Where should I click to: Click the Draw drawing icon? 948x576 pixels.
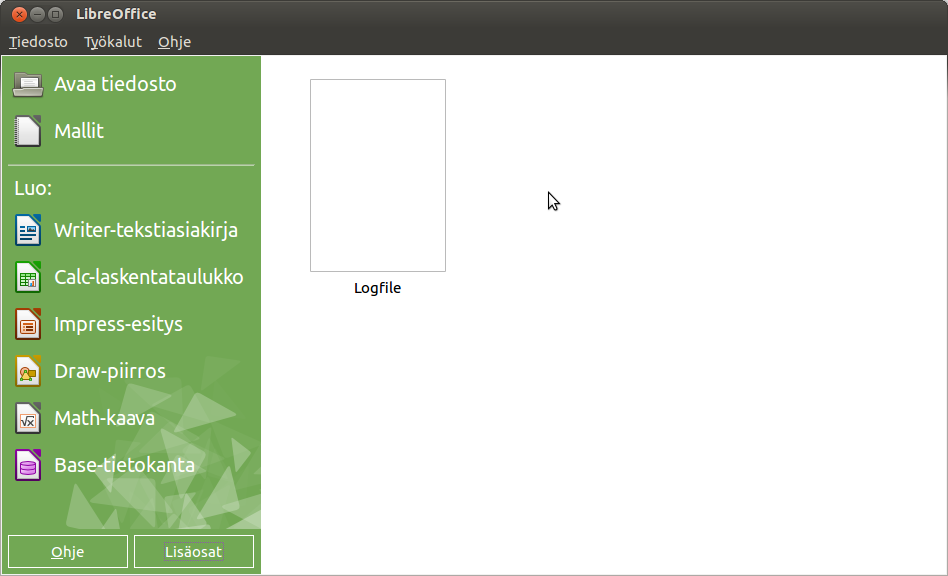tap(28, 371)
